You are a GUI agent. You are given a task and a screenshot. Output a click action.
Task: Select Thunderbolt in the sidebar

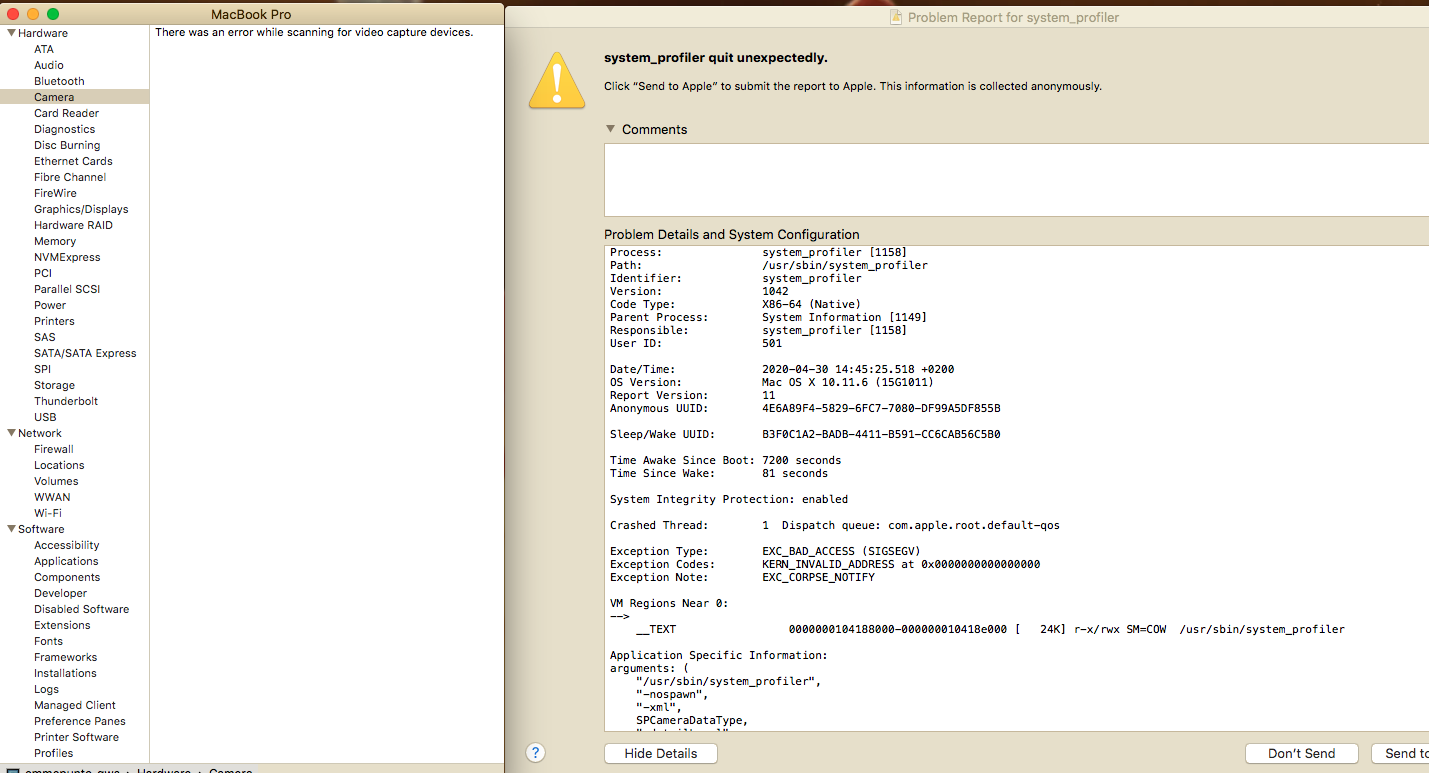point(66,401)
